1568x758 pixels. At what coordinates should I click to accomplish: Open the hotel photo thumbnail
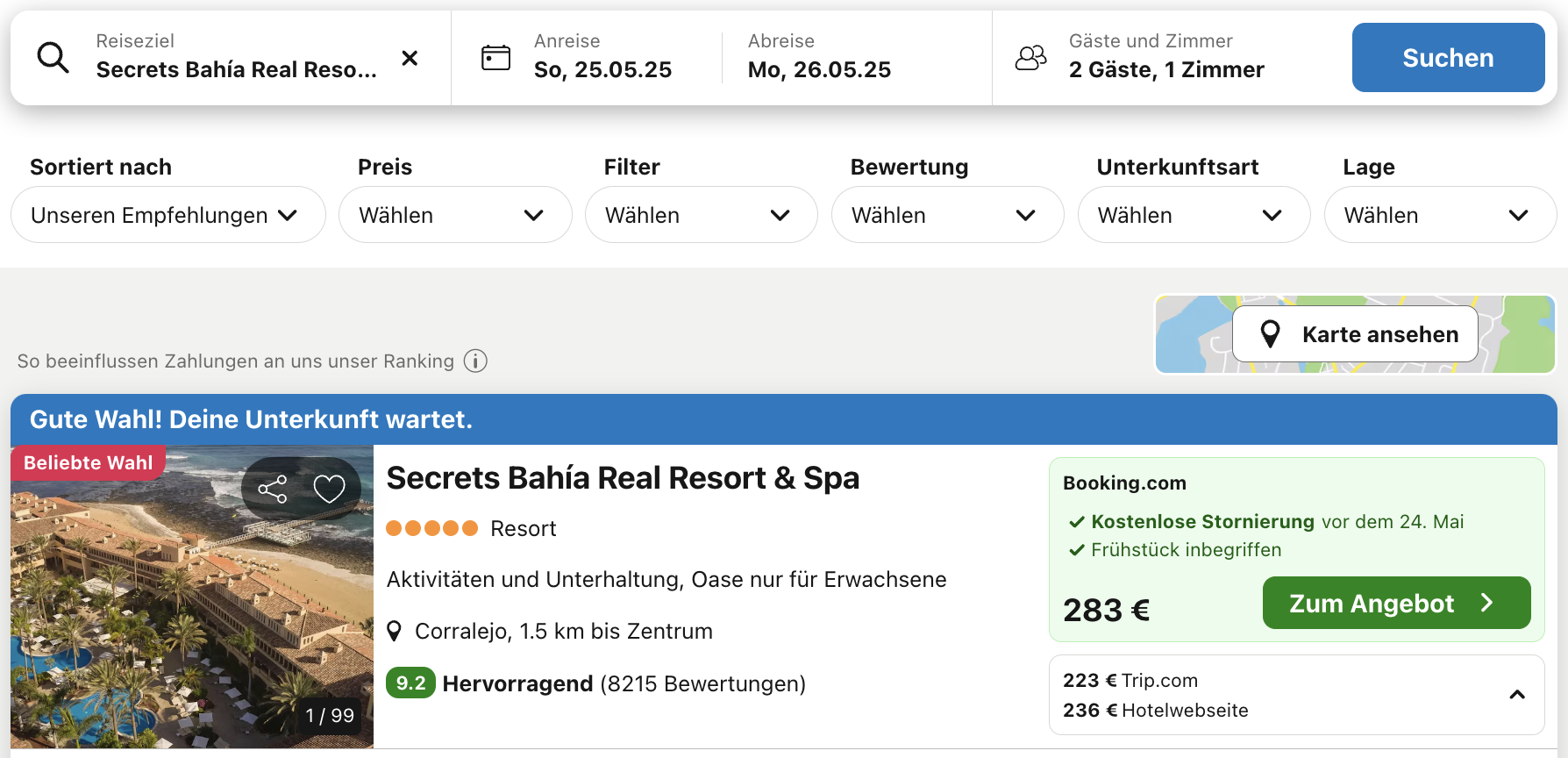(192, 597)
